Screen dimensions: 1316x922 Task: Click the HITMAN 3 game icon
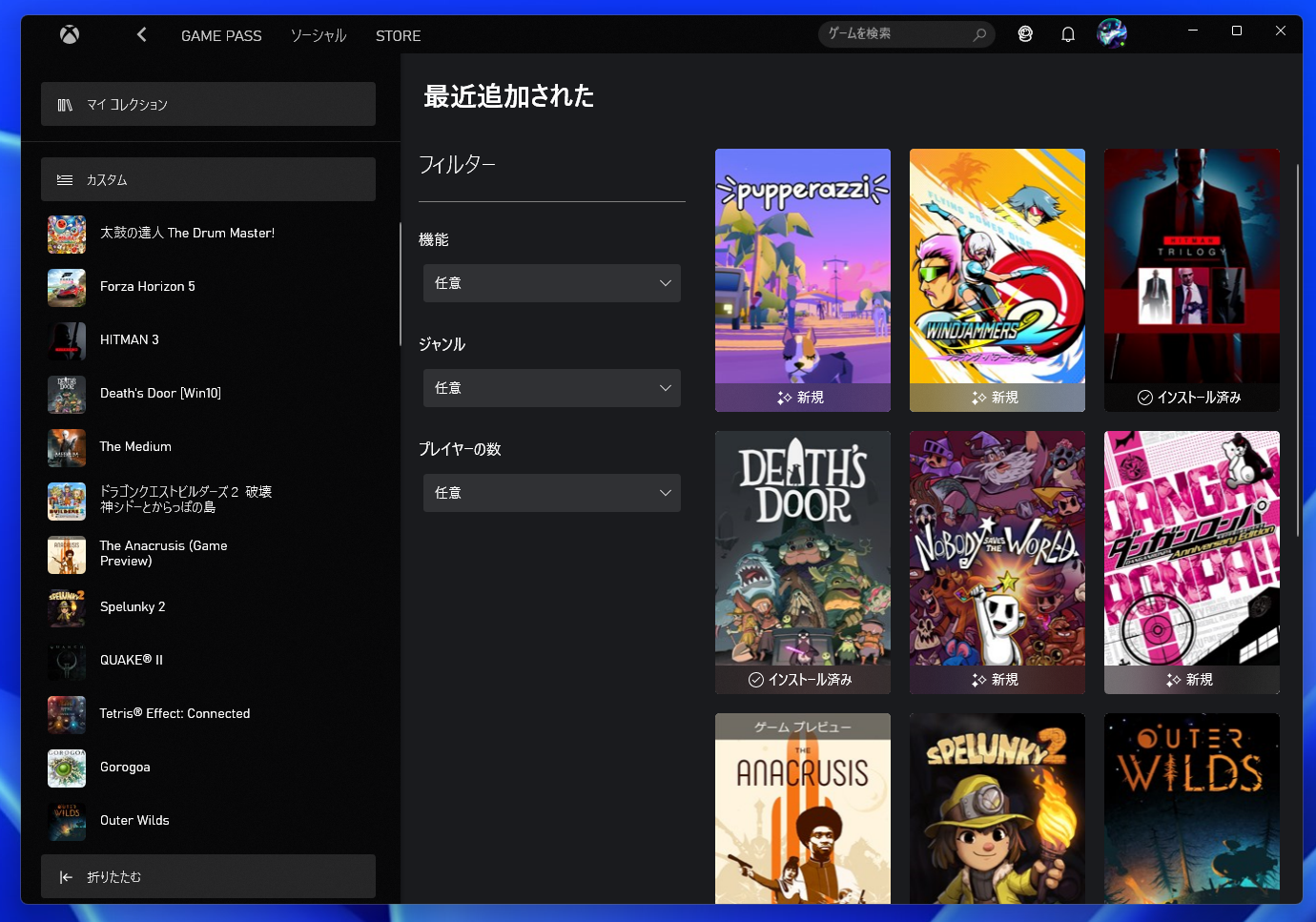(67, 341)
